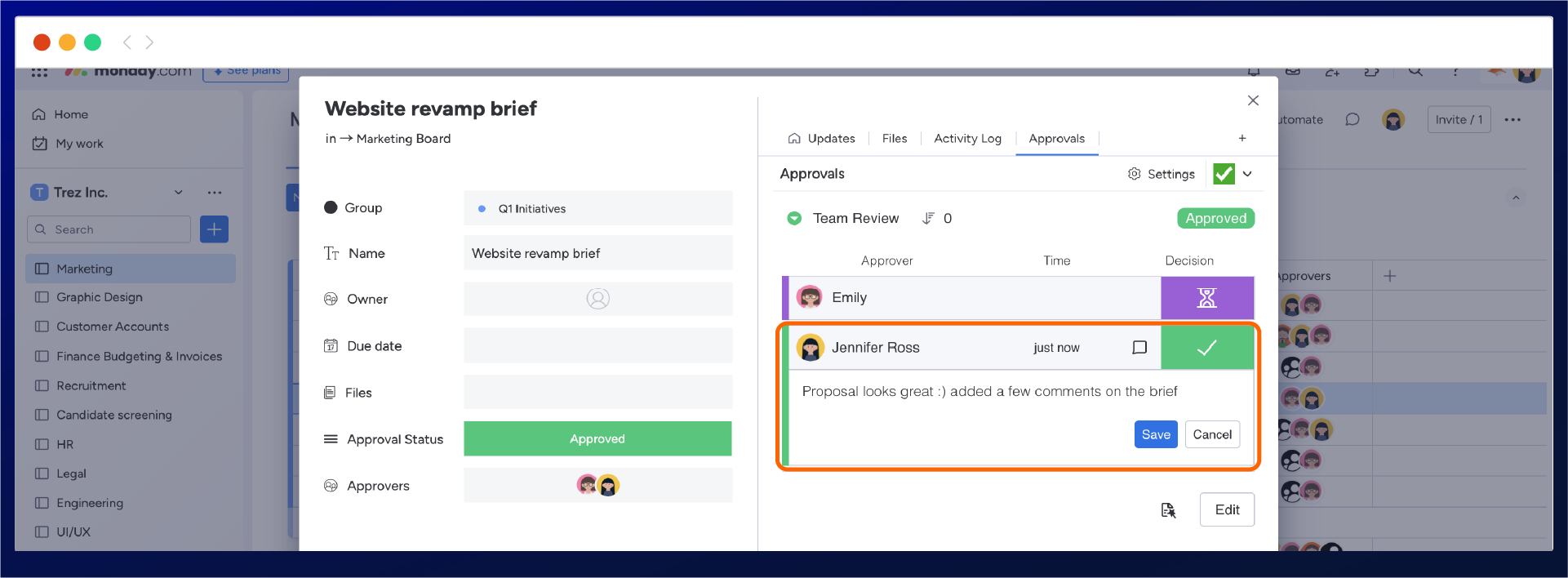Viewport: 1568px width, 578px height.
Task: Open the Approvers avatars field
Action: click(x=597, y=485)
